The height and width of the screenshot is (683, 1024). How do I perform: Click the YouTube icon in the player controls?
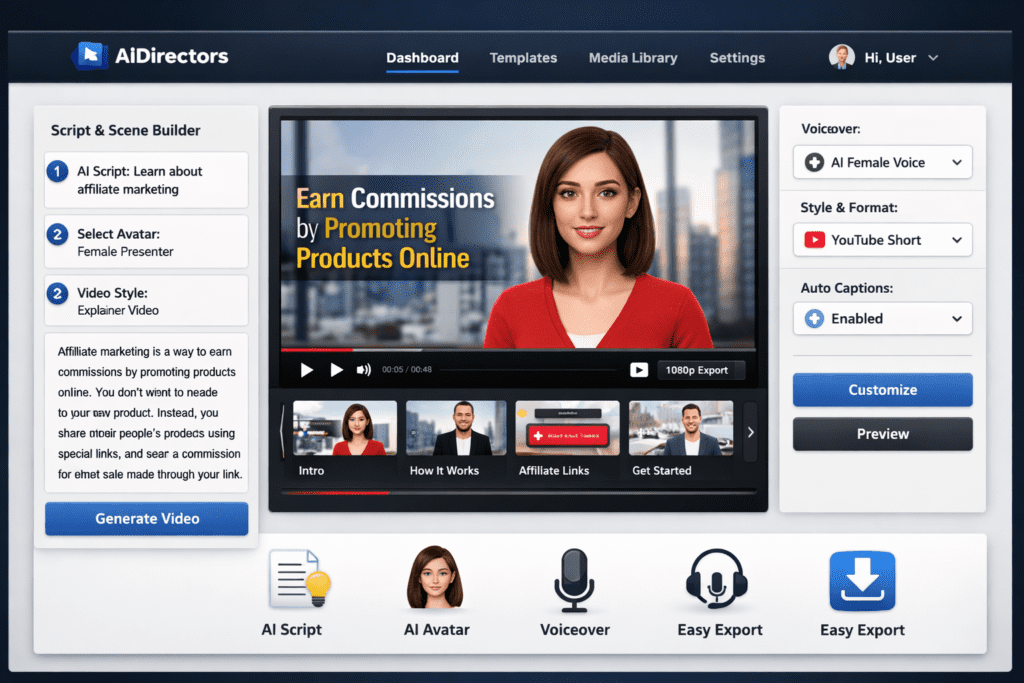pyautogui.click(x=638, y=369)
